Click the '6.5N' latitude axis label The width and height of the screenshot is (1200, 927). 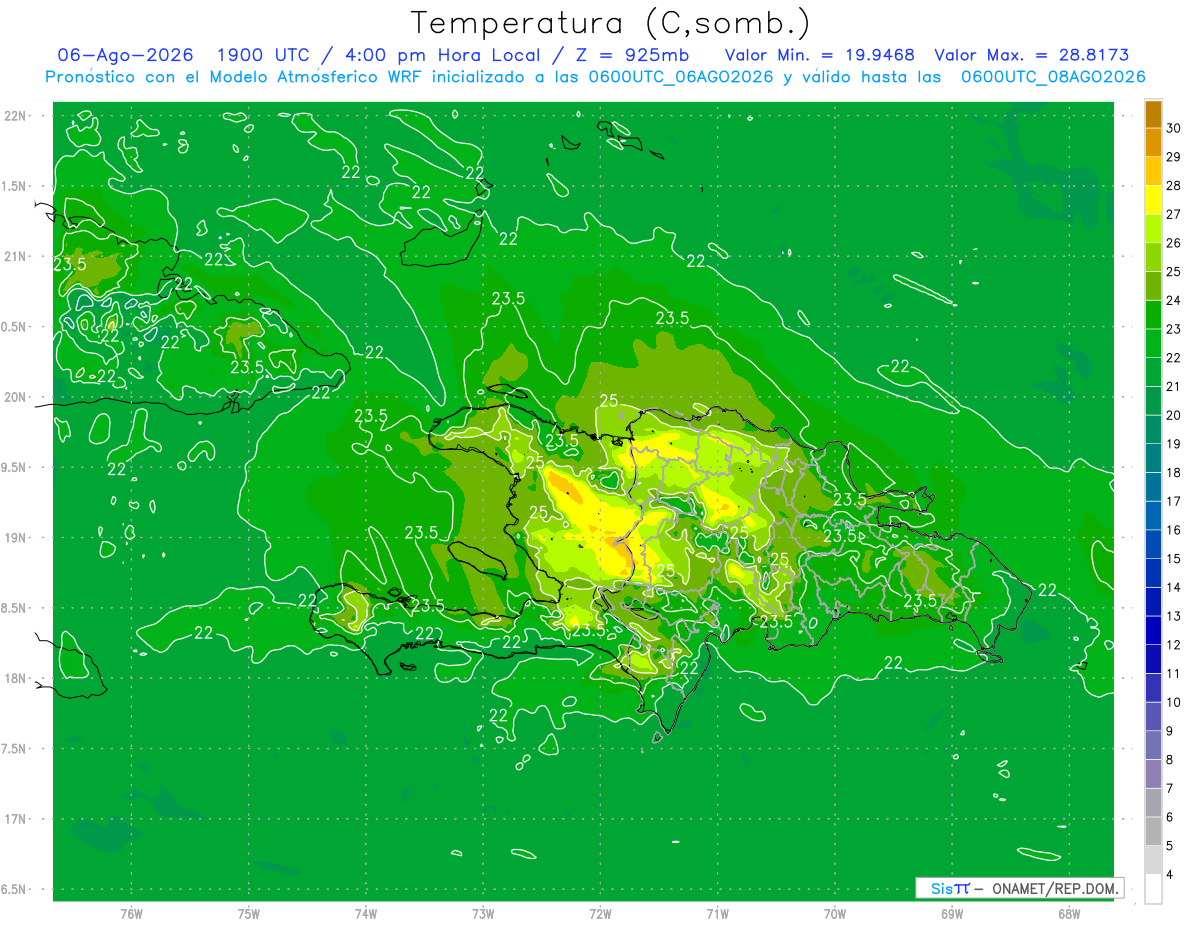15,890
